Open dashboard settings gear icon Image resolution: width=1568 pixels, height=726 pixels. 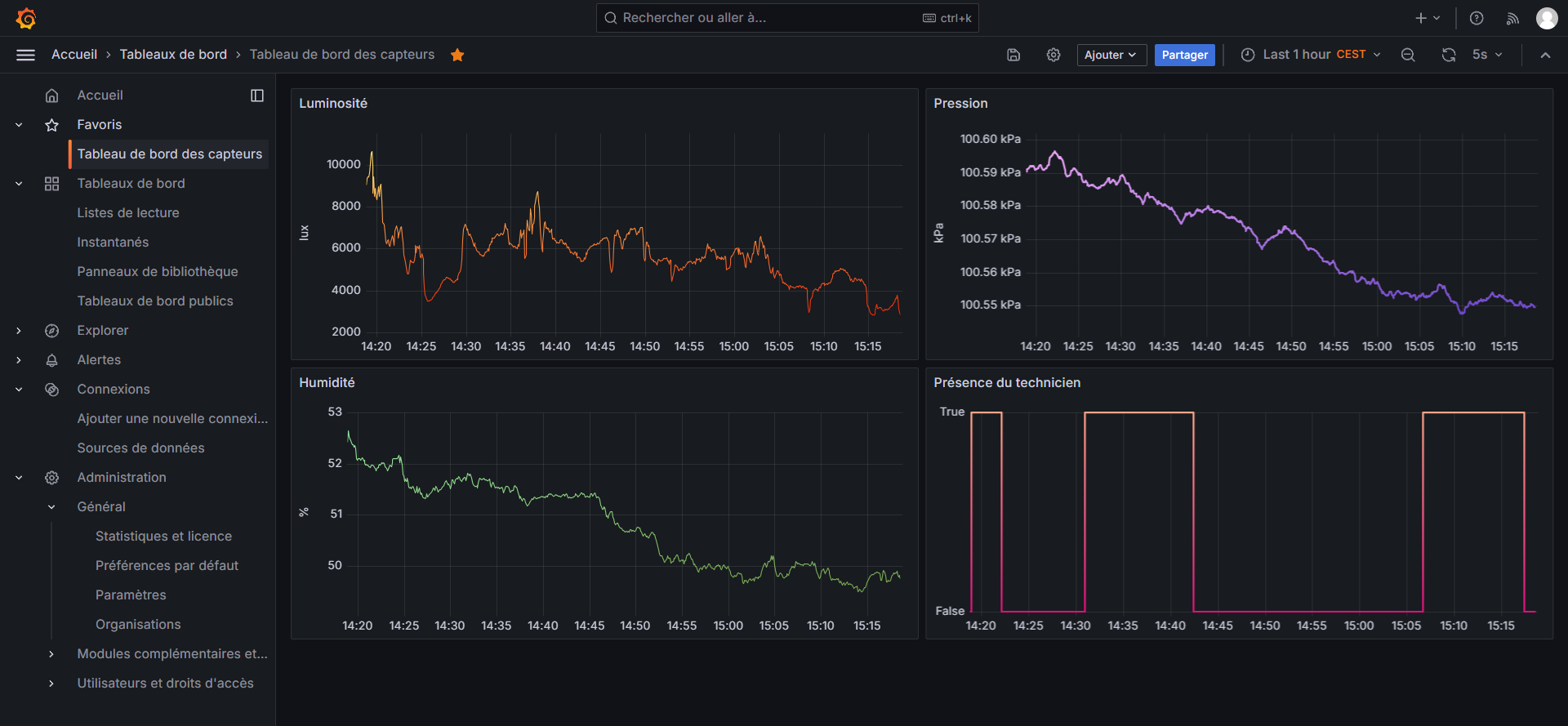pyautogui.click(x=1053, y=55)
